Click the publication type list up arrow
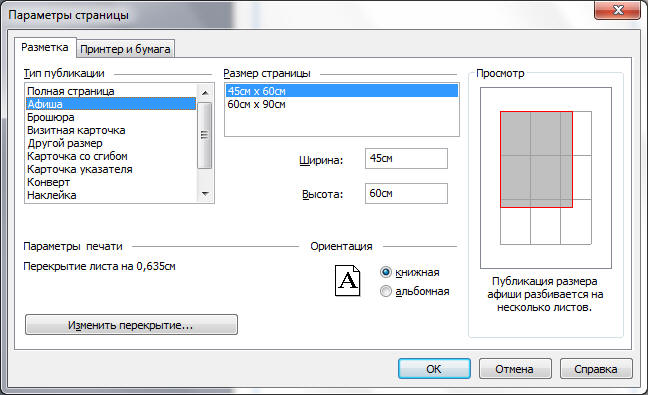Screen dimensions: 648x395 [205, 93]
